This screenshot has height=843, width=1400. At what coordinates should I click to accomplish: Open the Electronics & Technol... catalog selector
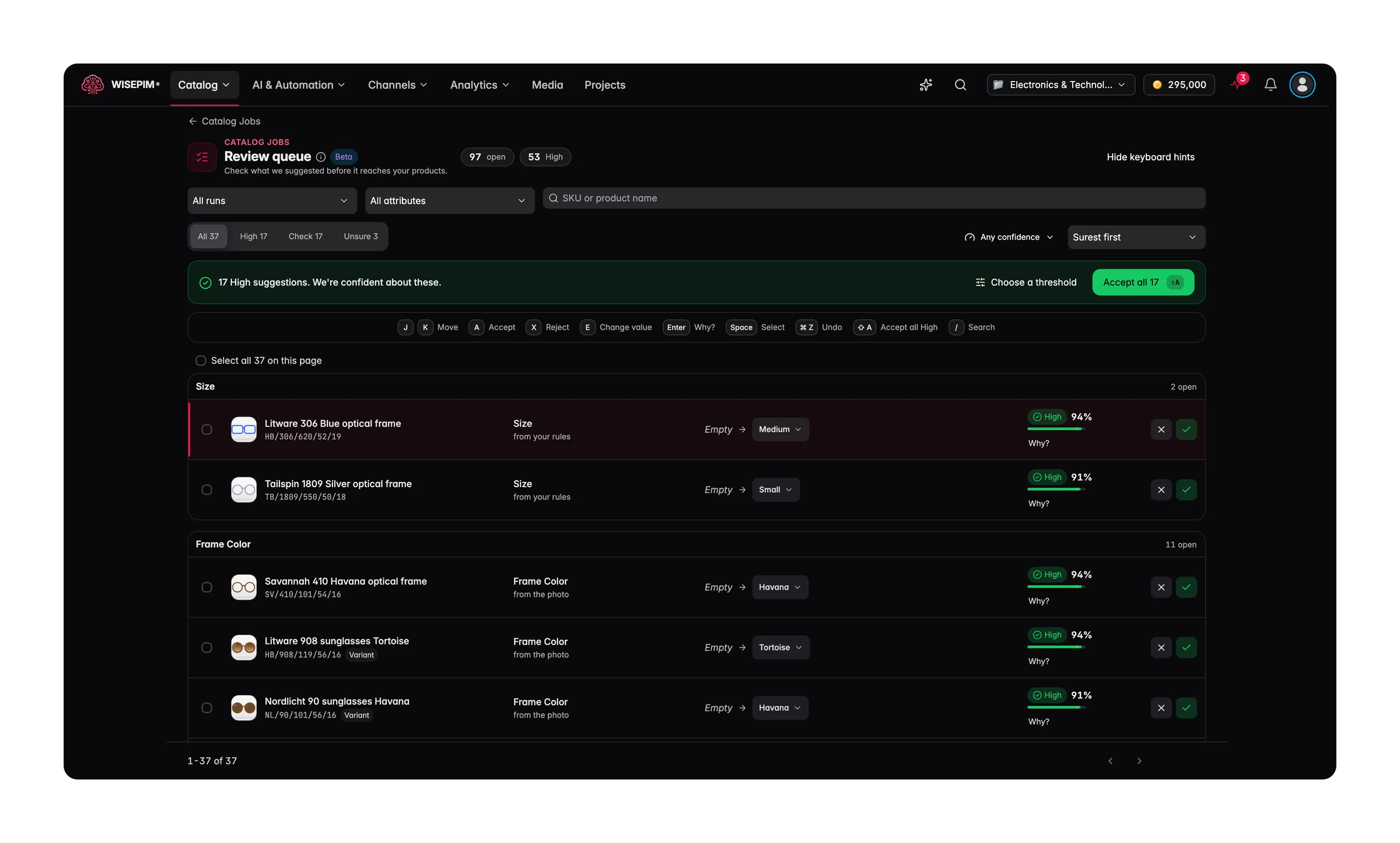1060,85
